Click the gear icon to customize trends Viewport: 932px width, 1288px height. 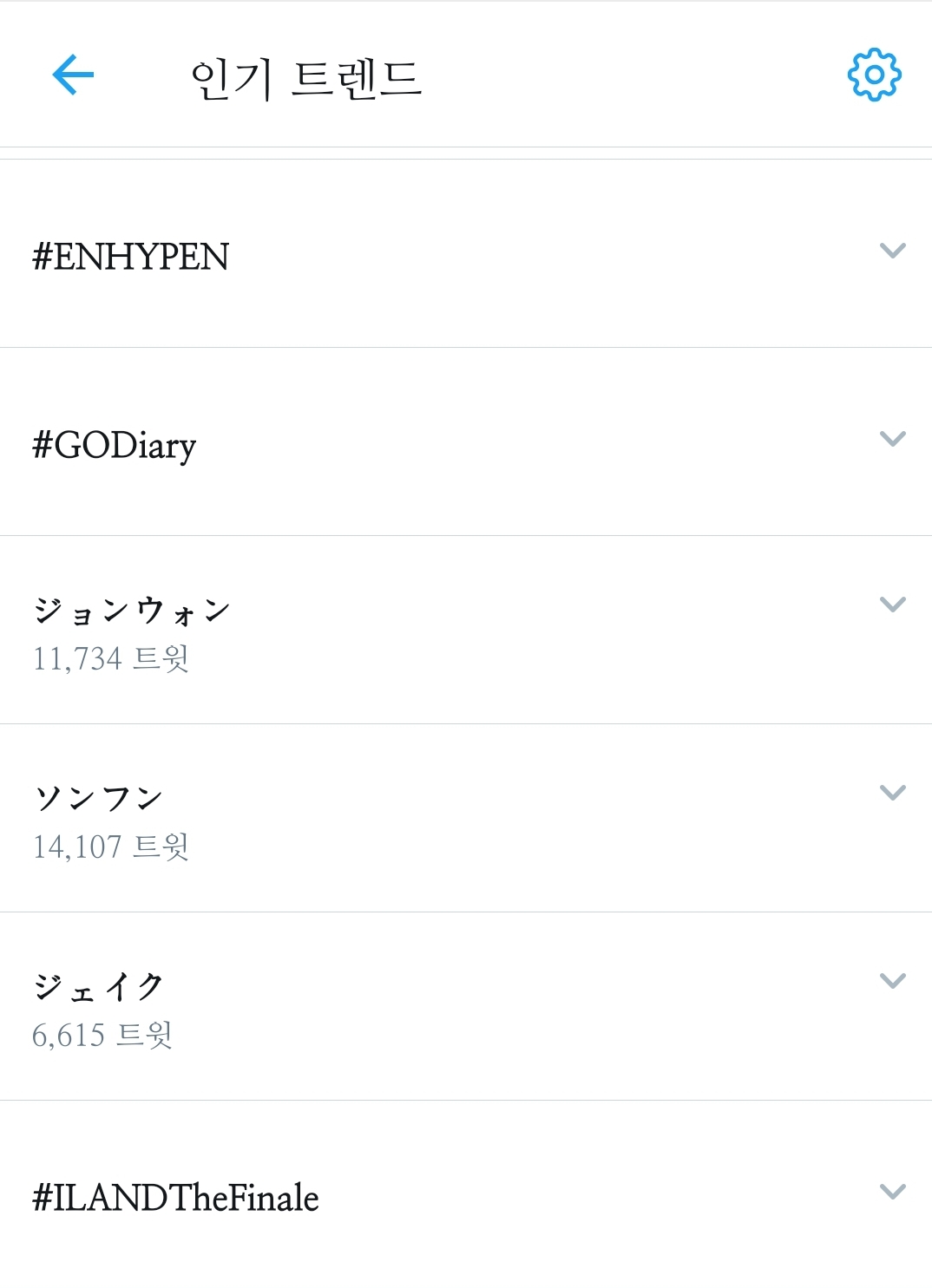point(873,75)
